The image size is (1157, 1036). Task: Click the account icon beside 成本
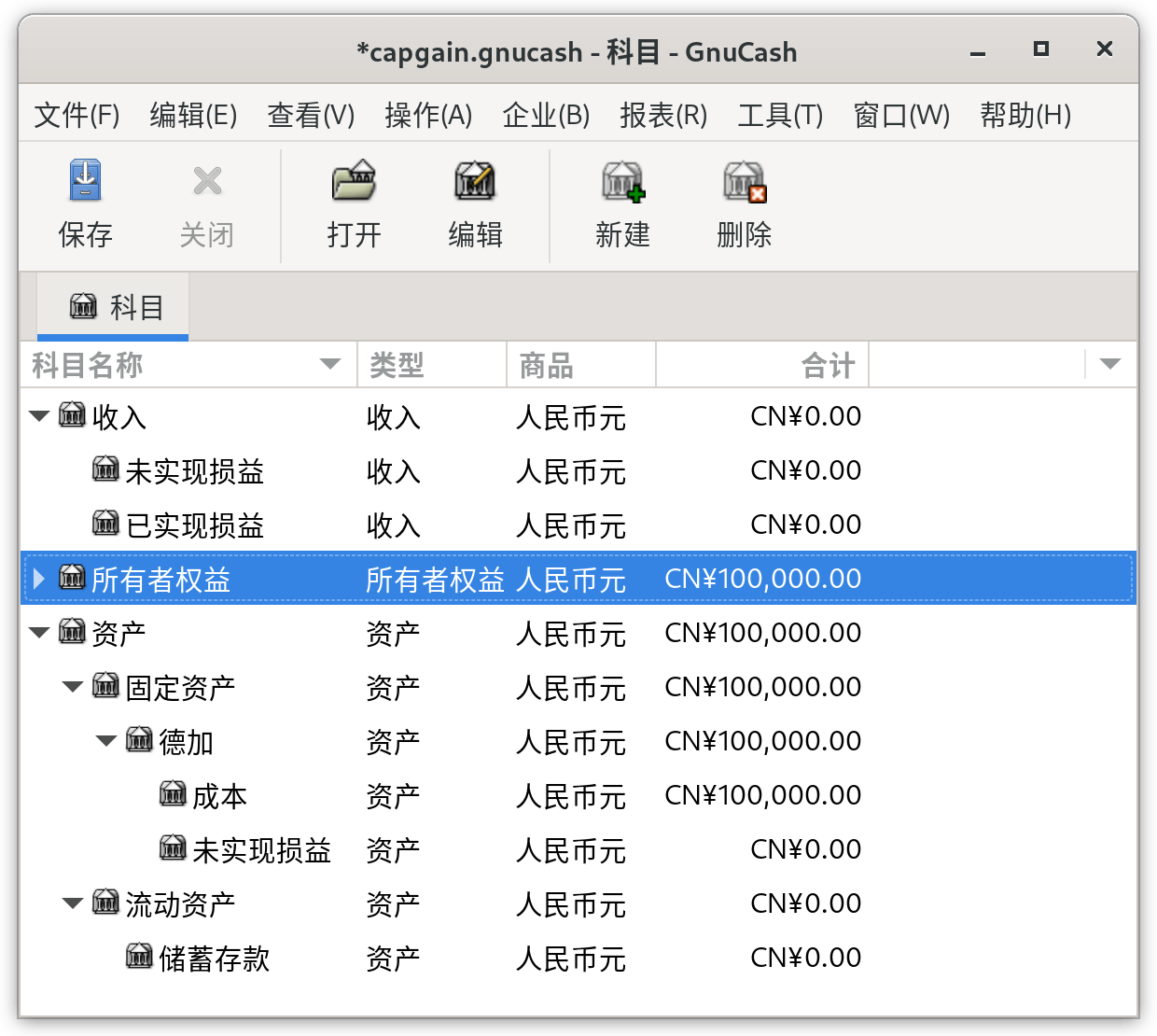pyautogui.click(x=173, y=793)
